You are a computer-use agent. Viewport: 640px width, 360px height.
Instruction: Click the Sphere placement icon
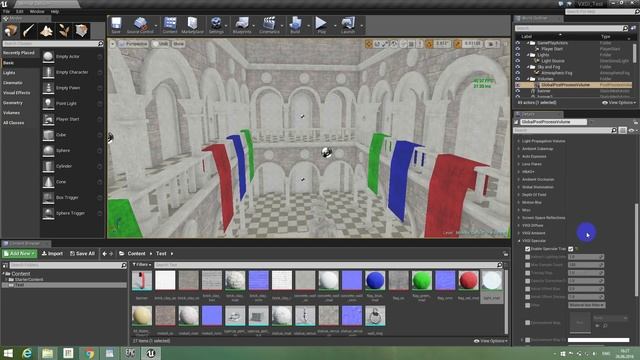pos(48,151)
